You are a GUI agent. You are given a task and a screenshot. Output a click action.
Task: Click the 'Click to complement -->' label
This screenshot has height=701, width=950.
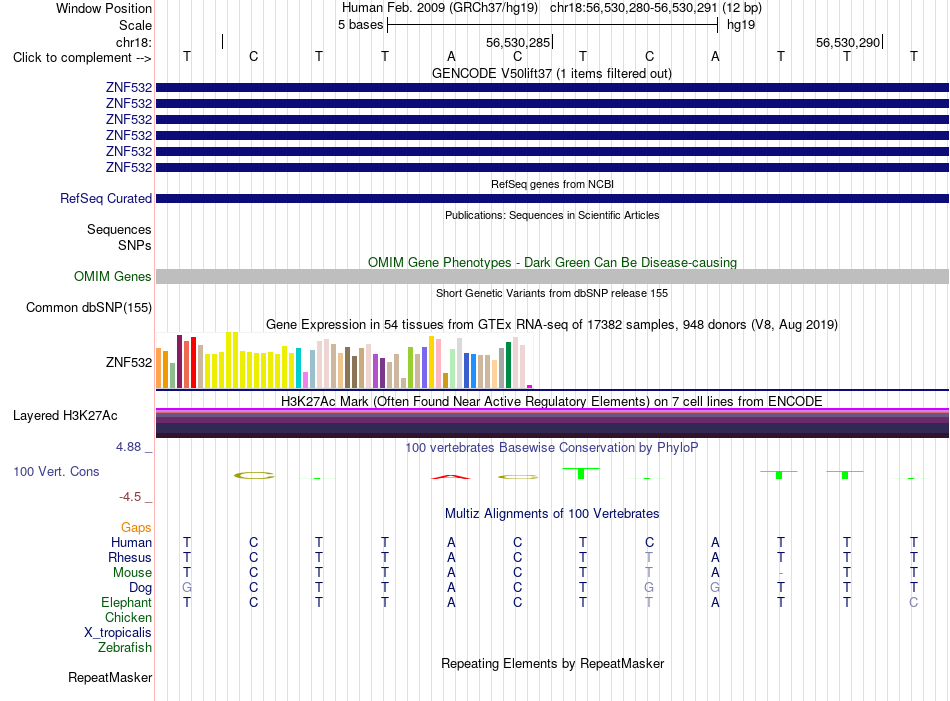[82, 58]
